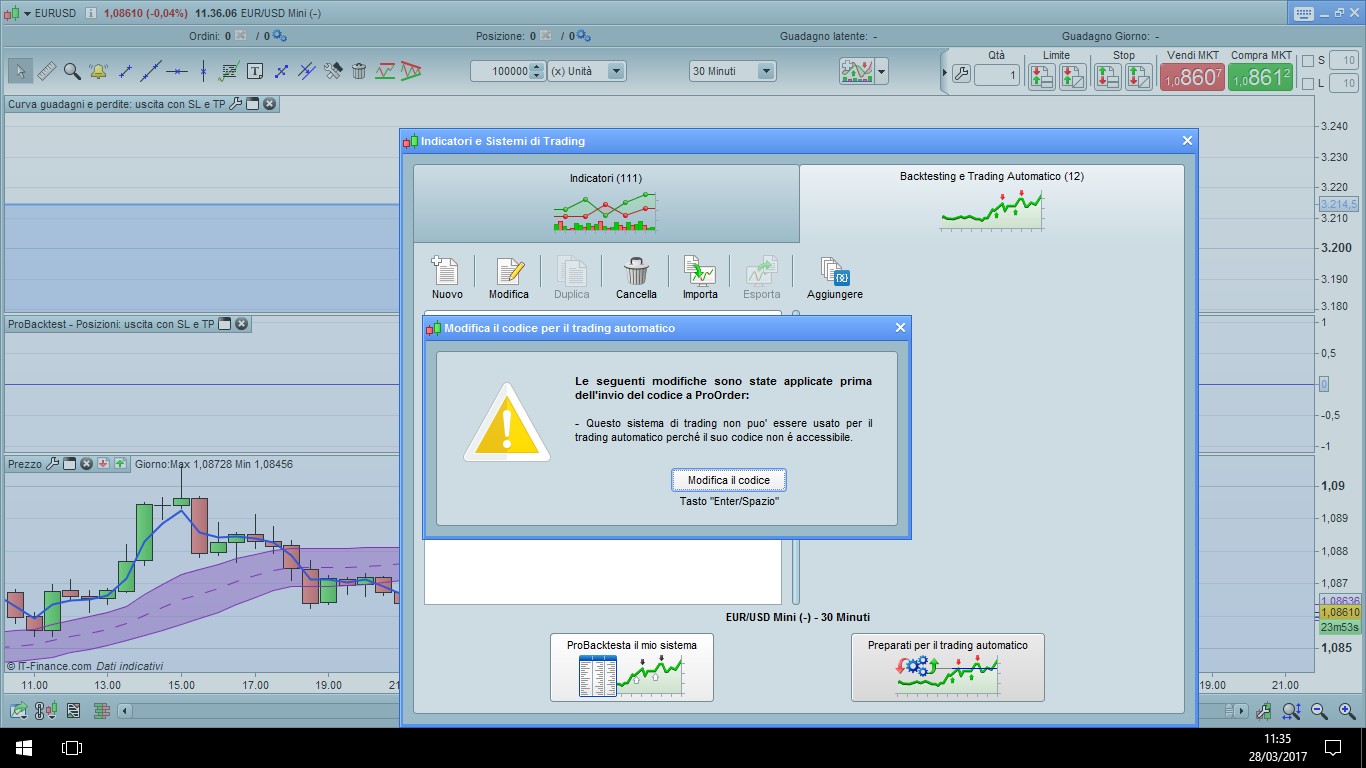Screen dimensions: 1366x768
Task: Tick the S checkbox
Action: click(1307, 61)
